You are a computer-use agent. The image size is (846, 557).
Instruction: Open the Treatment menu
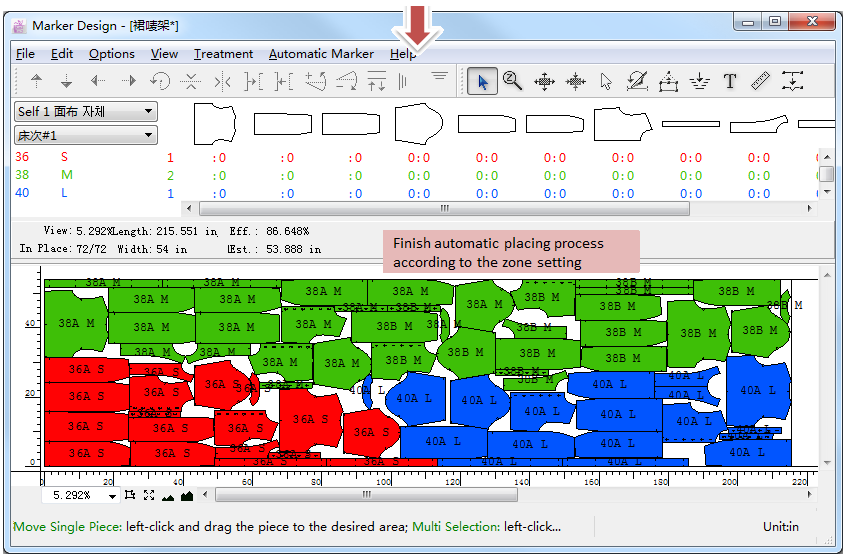[223, 54]
